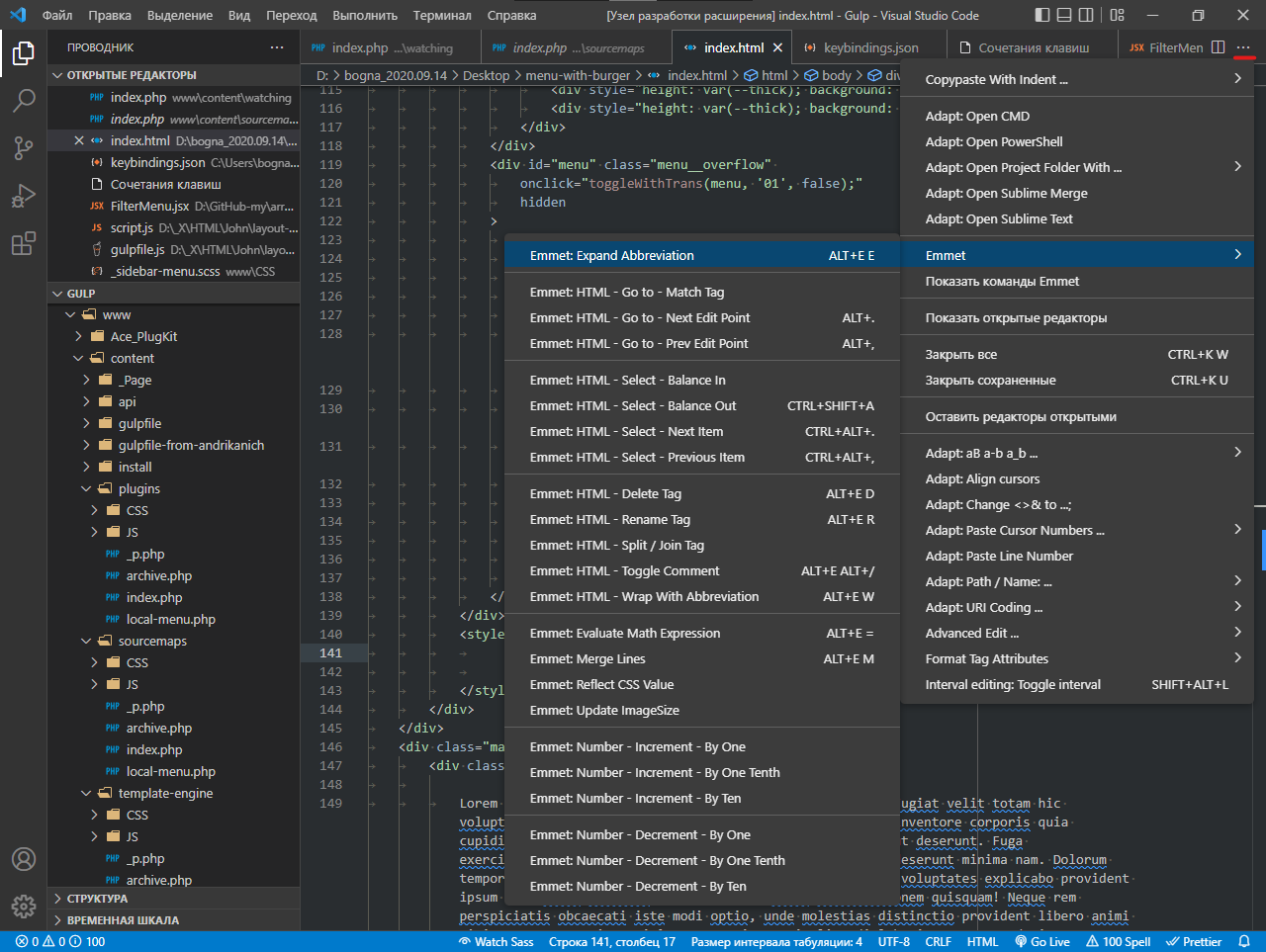Open Run and Debug view icon

pos(24,196)
